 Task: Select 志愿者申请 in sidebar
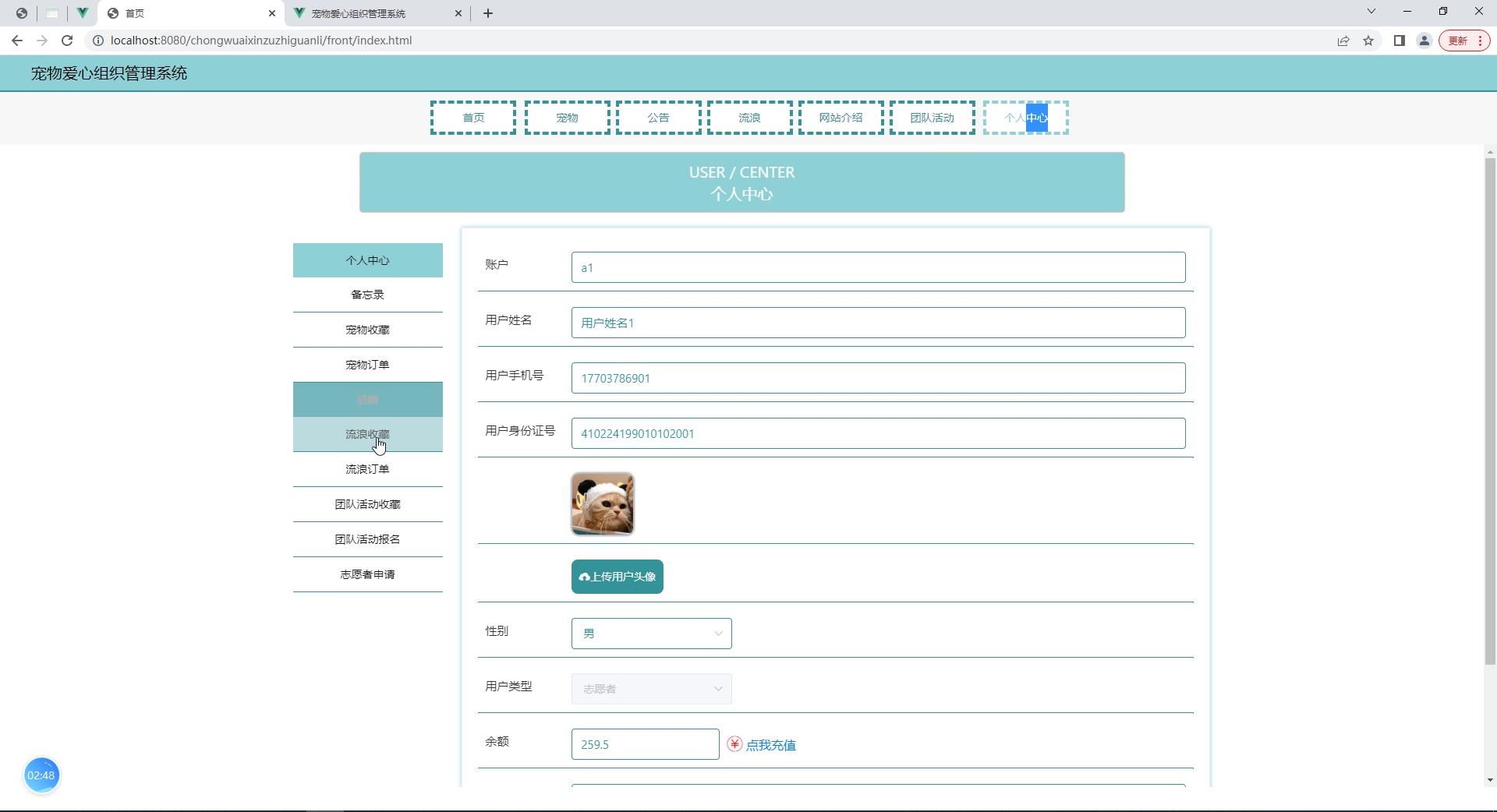click(x=368, y=574)
